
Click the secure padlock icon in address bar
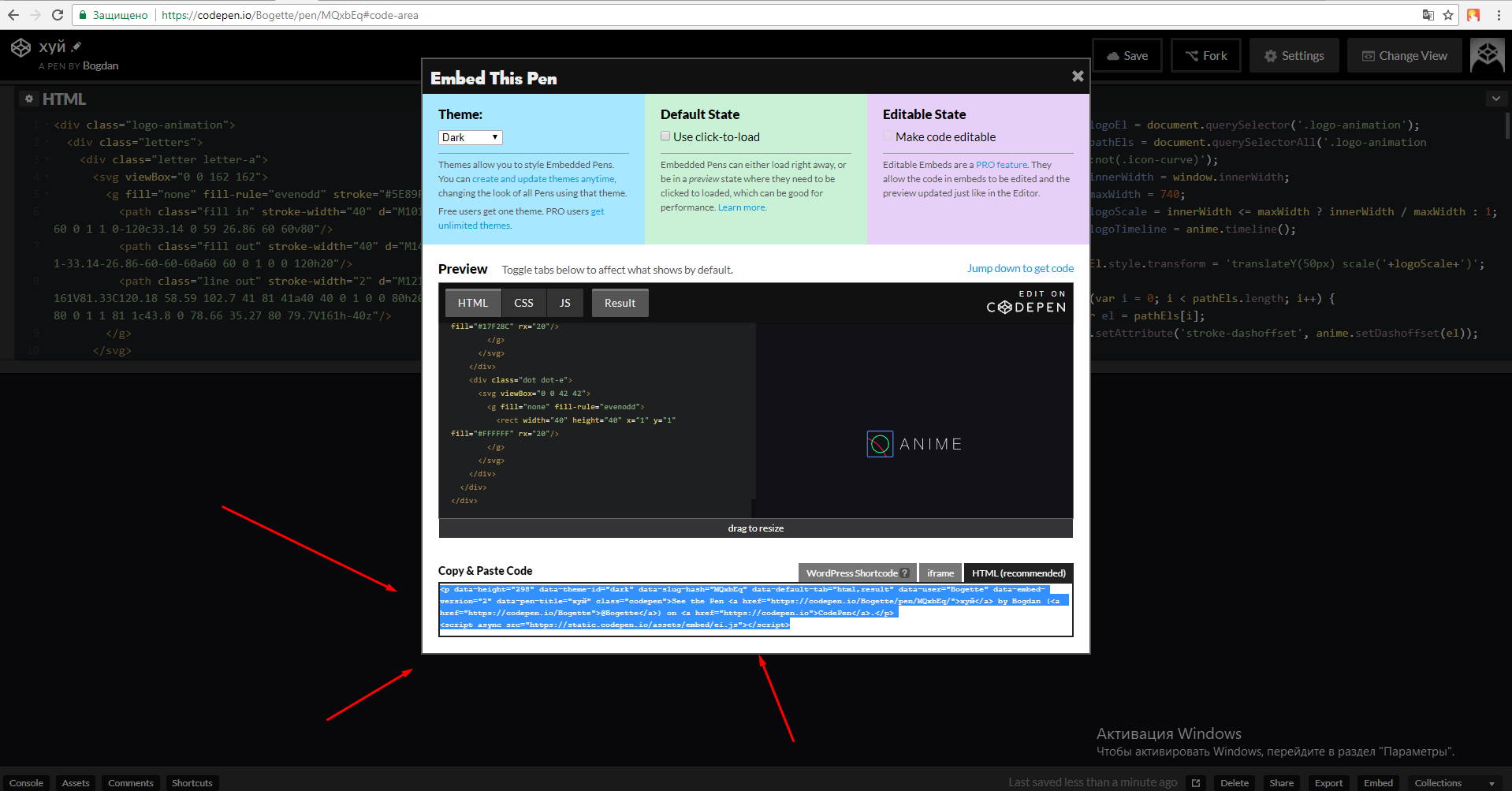click(x=82, y=15)
